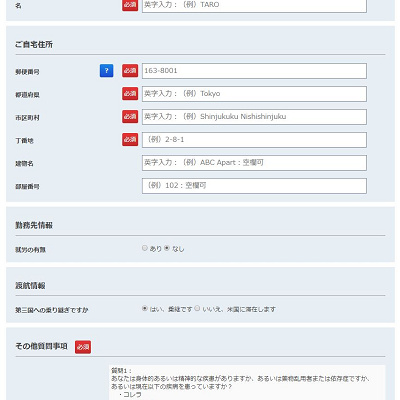Select the あり radio for 就労の有無
400x400 pixels.
click(145, 248)
